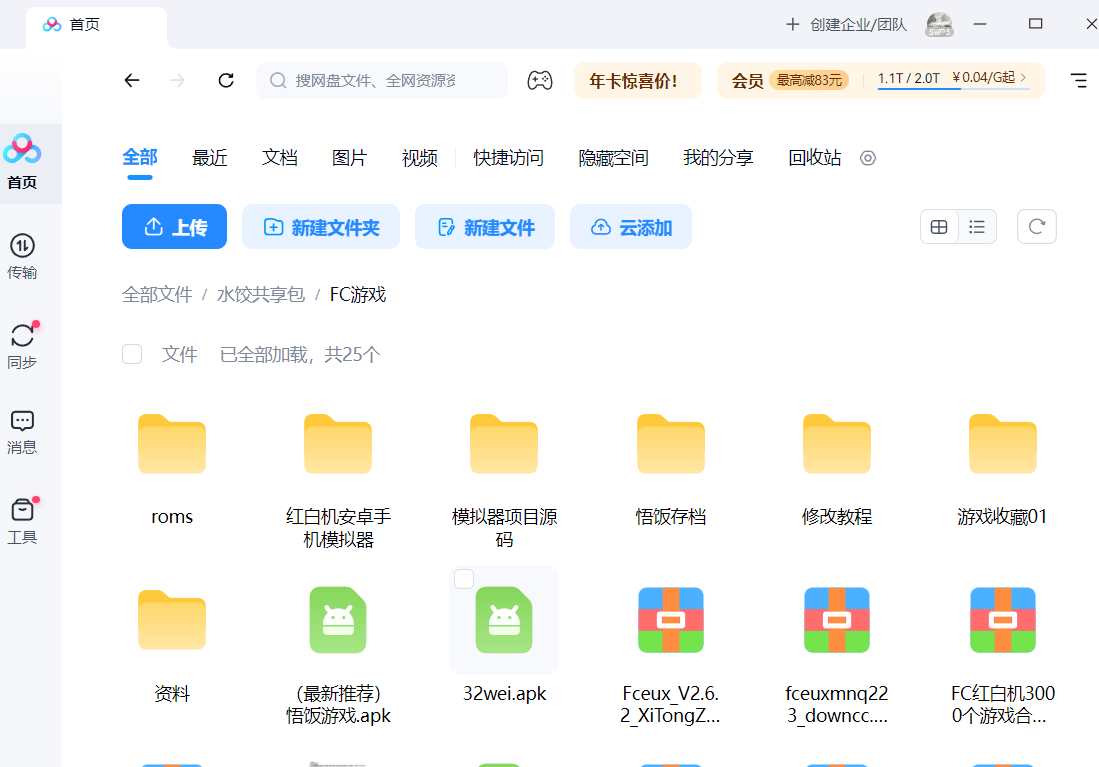Refresh the file list
Image resolution: width=1099 pixels, height=767 pixels.
pyautogui.click(x=1037, y=226)
